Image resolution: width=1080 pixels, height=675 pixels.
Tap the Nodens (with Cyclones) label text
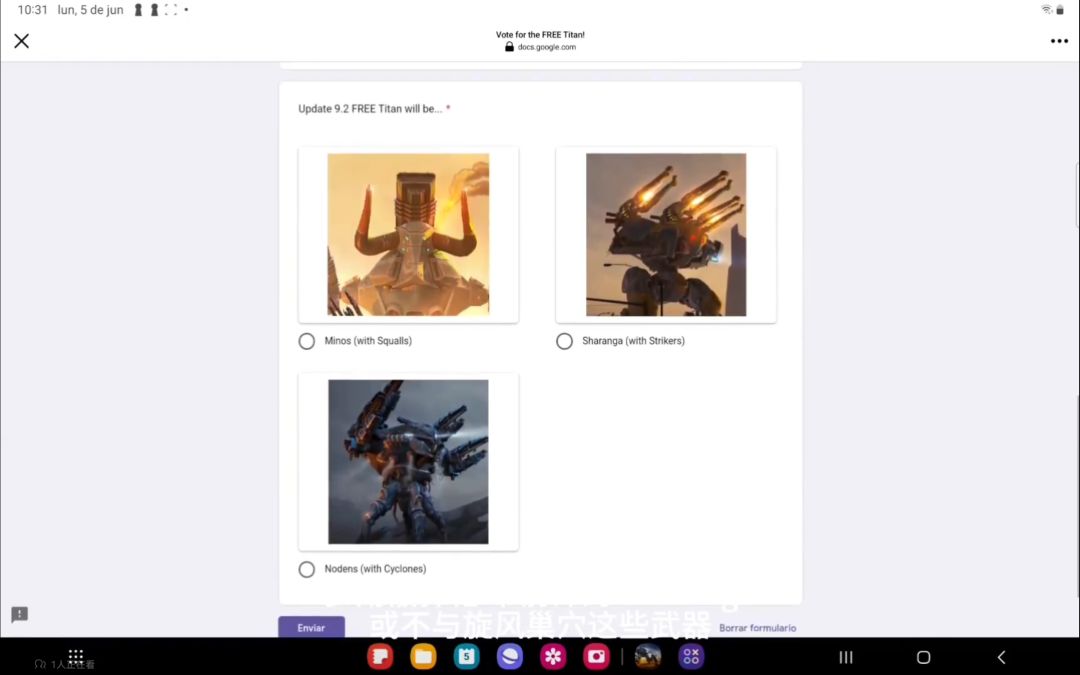point(375,569)
